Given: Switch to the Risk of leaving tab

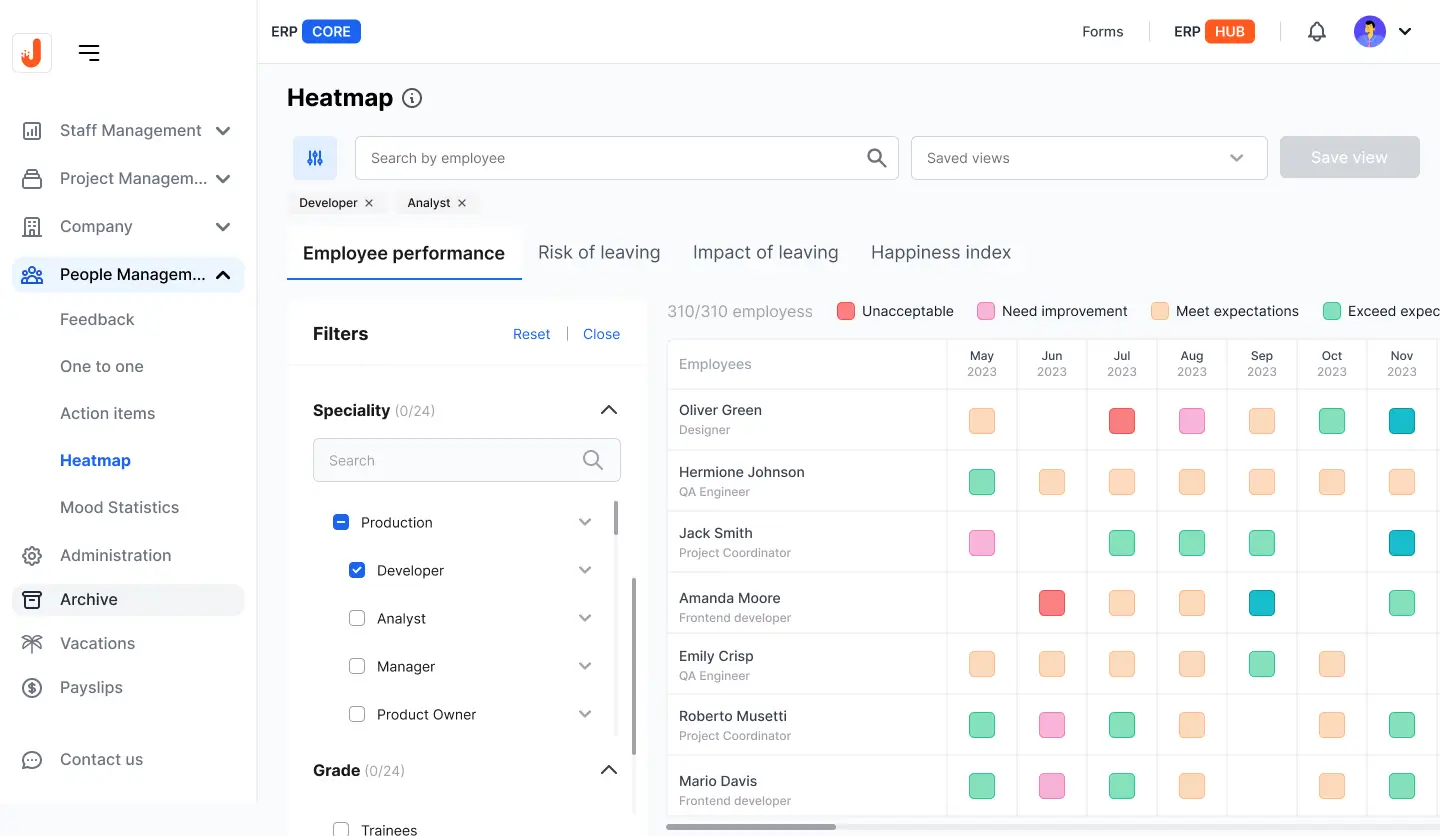Looking at the screenshot, I should pos(599,252).
